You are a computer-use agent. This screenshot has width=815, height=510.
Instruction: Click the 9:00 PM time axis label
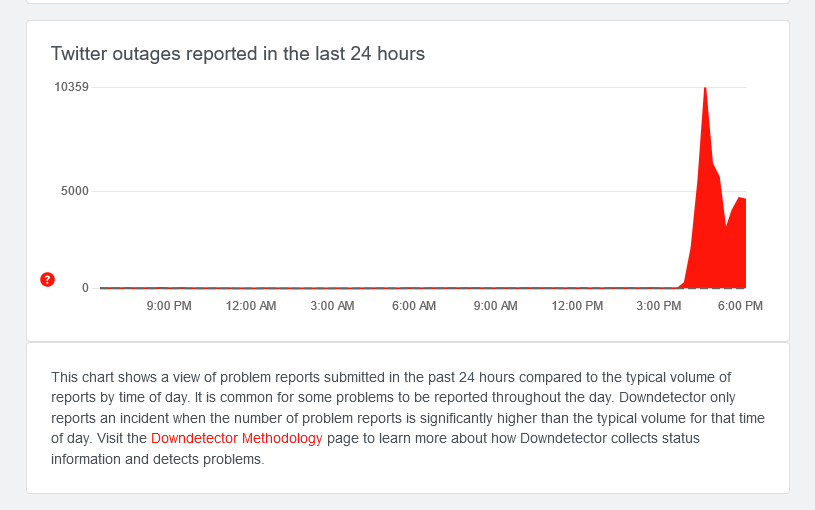tap(169, 306)
